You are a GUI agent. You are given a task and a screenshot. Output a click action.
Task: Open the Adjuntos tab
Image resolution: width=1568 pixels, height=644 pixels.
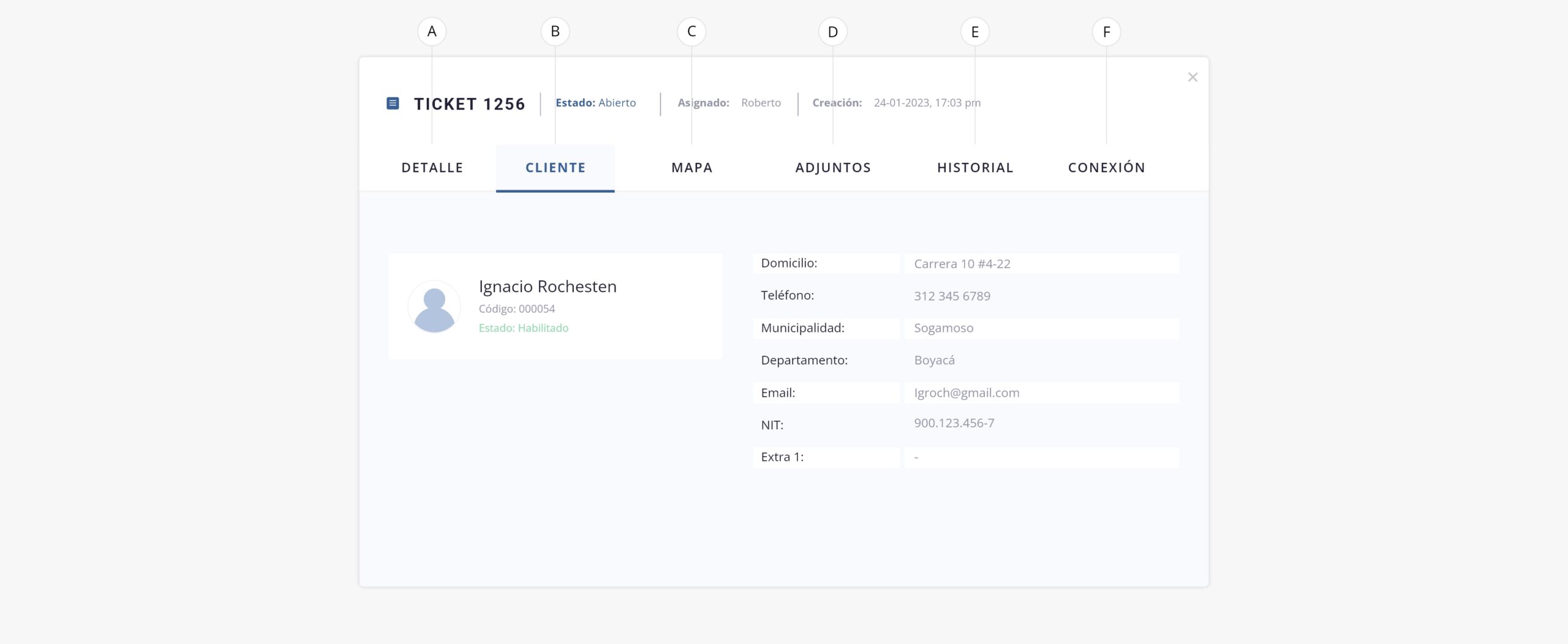832,168
